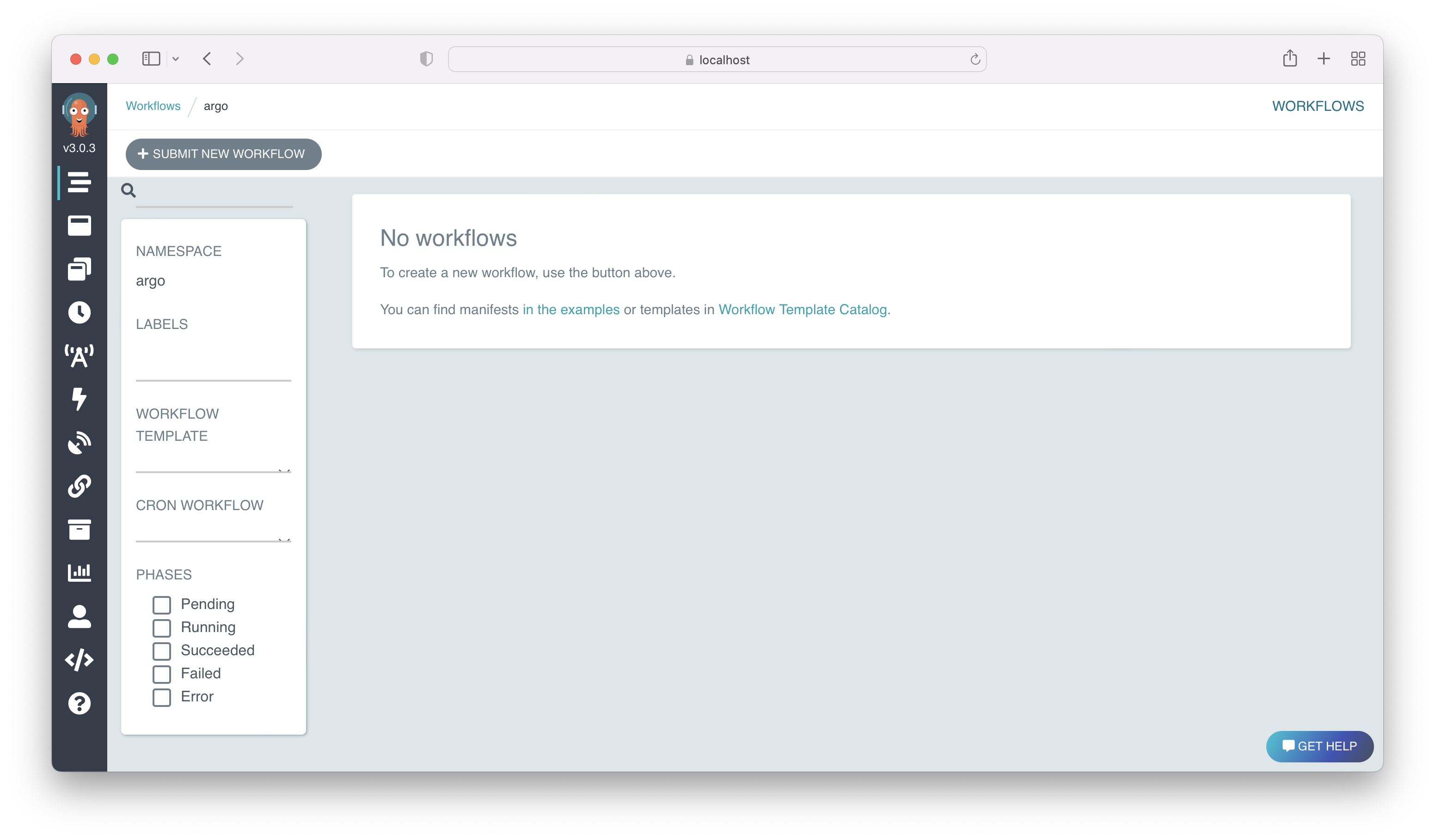Check the Pending phase checkbox
1435x840 pixels.
point(162,604)
